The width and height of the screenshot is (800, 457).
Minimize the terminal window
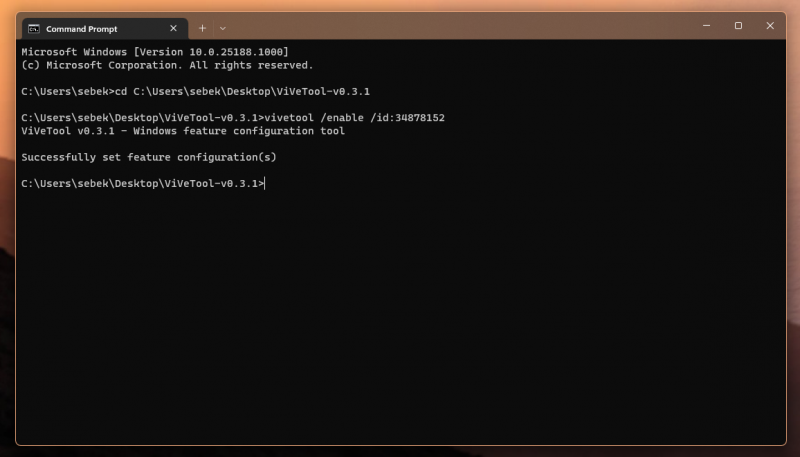700,26
